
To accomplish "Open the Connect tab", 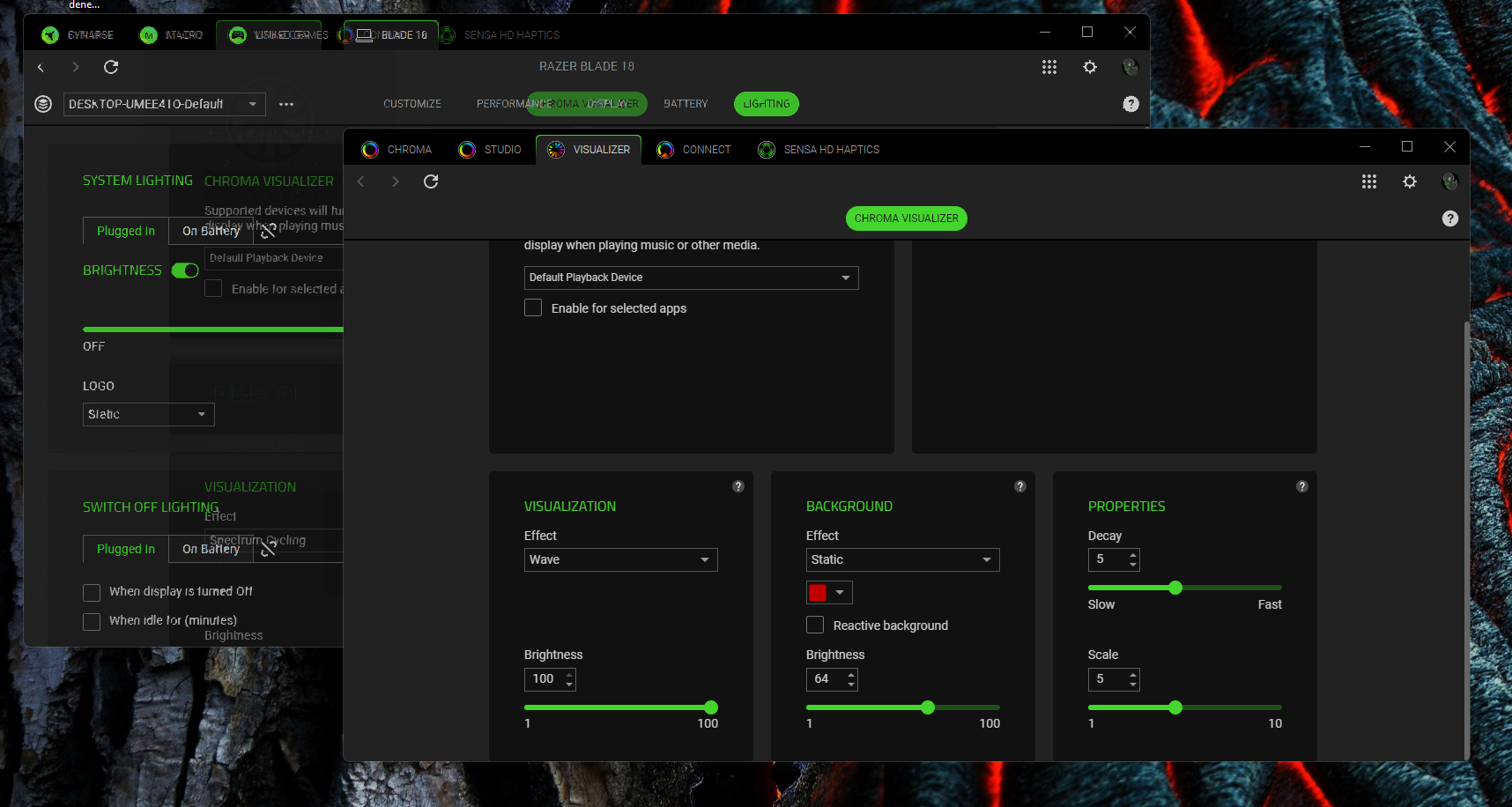I will coord(693,150).
